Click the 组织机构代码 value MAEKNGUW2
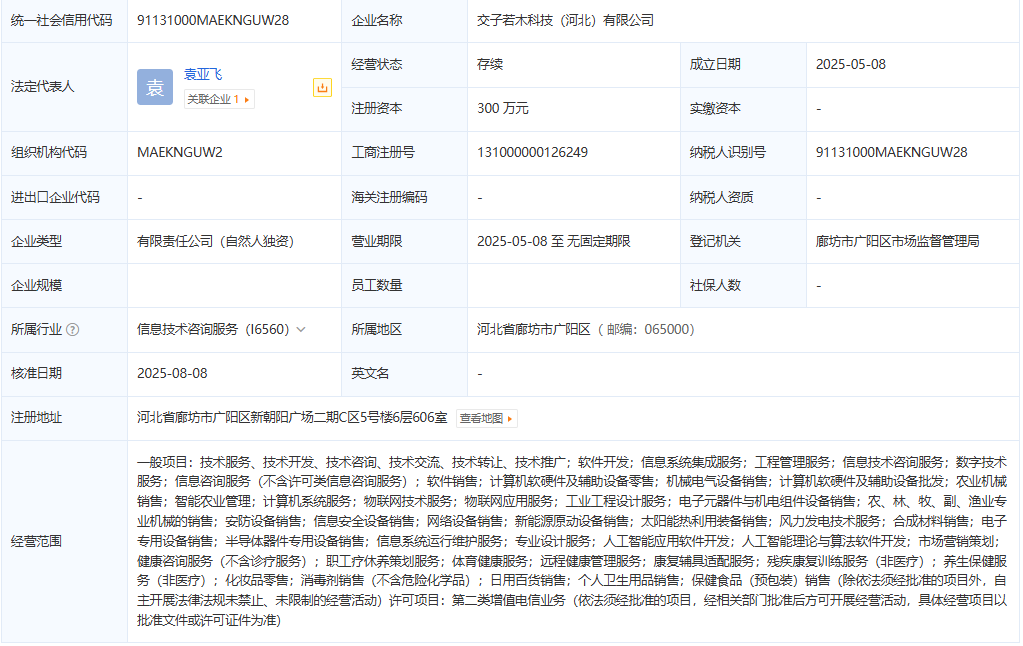 (180, 152)
